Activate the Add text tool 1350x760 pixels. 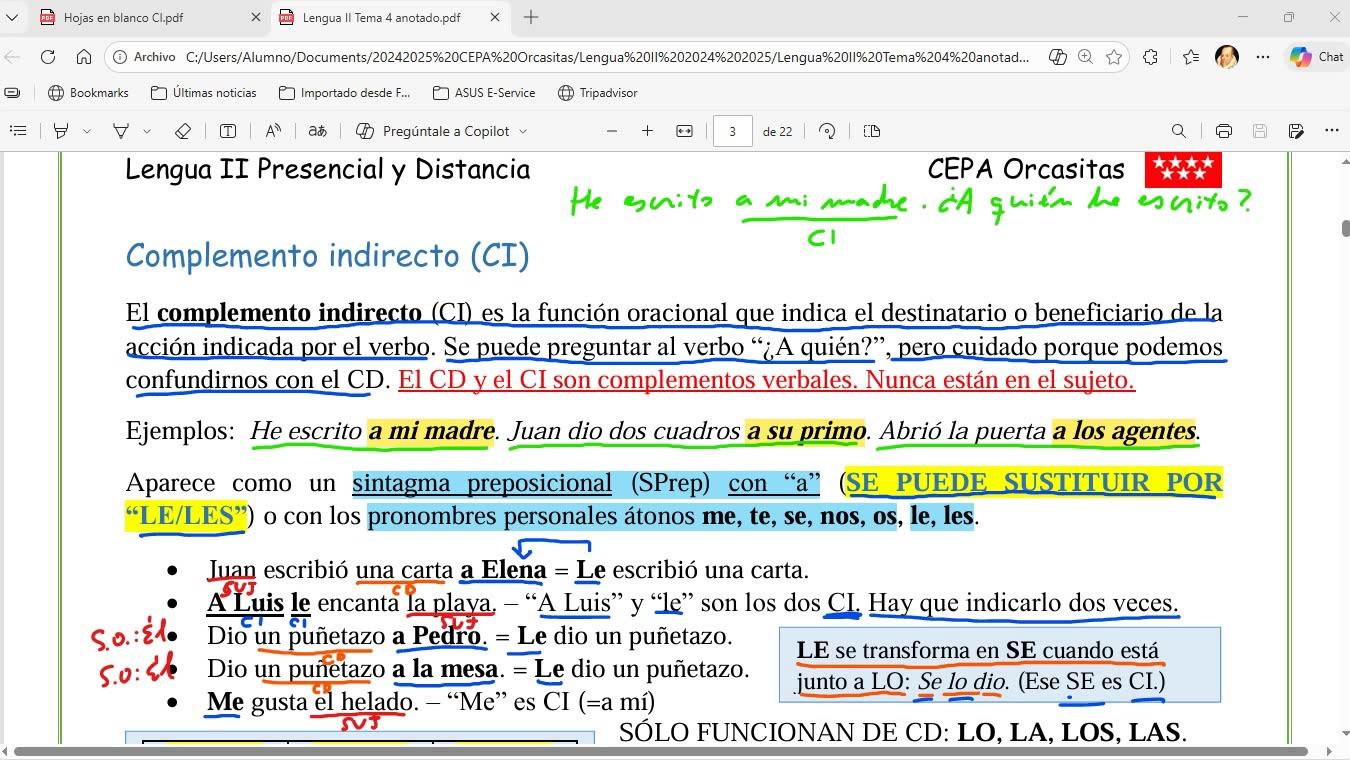(x=228, y=131)
